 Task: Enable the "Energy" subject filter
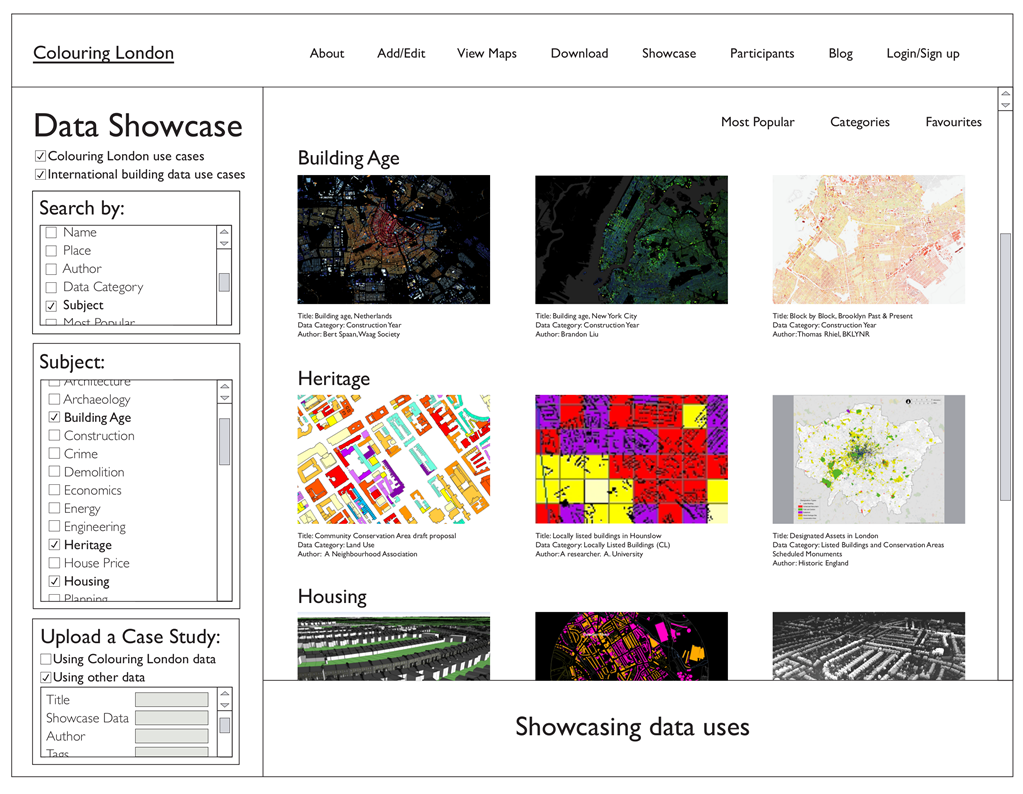tap(55, 508)
